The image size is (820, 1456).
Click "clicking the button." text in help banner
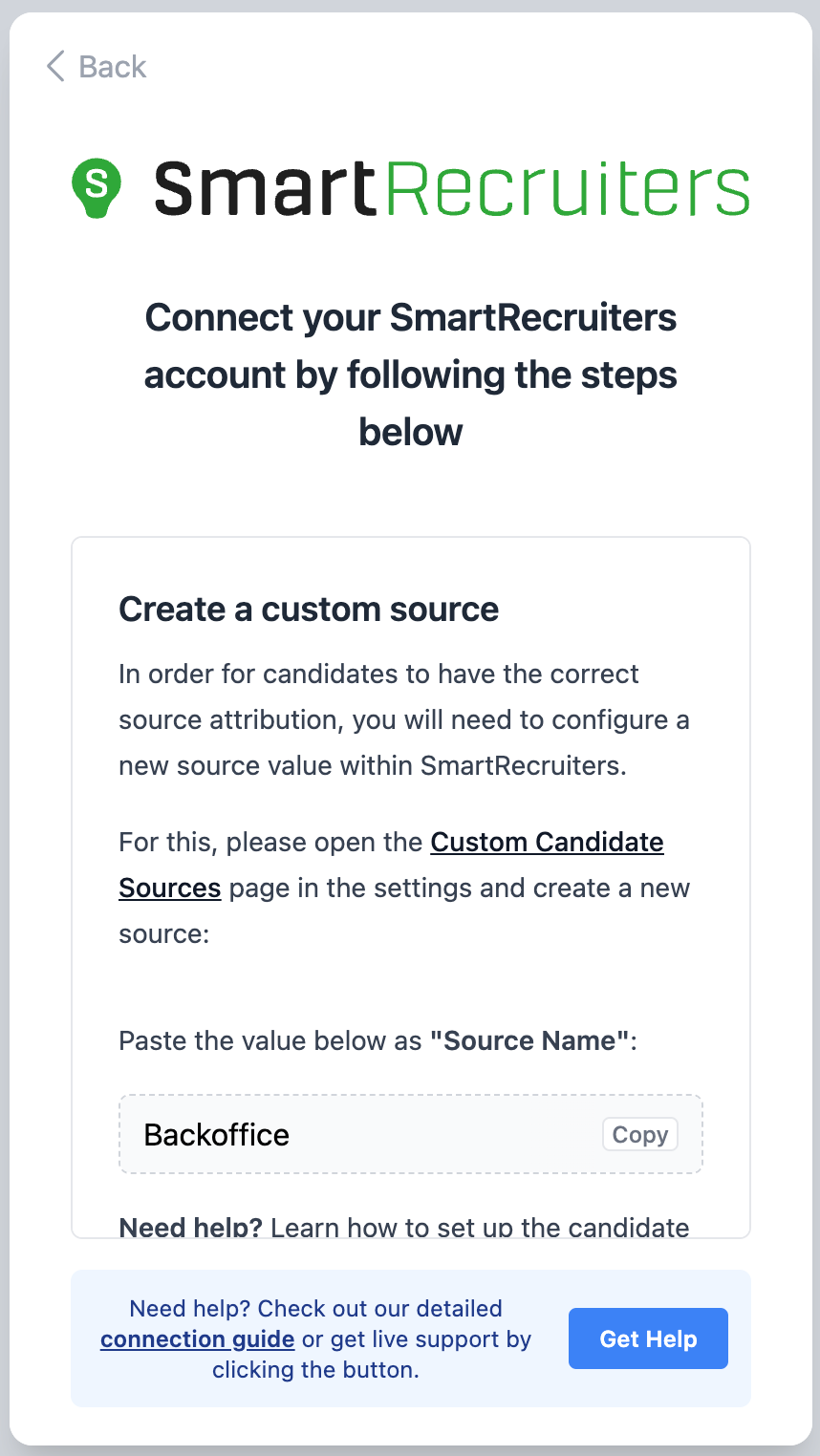(315, 1370)
